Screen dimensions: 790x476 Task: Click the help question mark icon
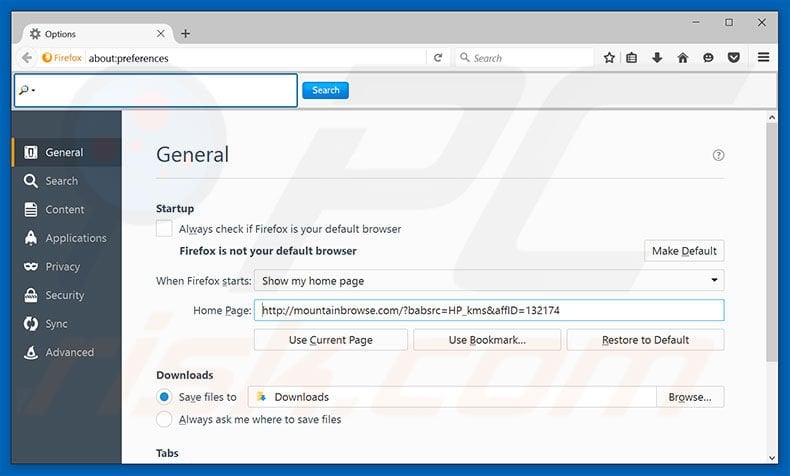[x=718, y=155]
